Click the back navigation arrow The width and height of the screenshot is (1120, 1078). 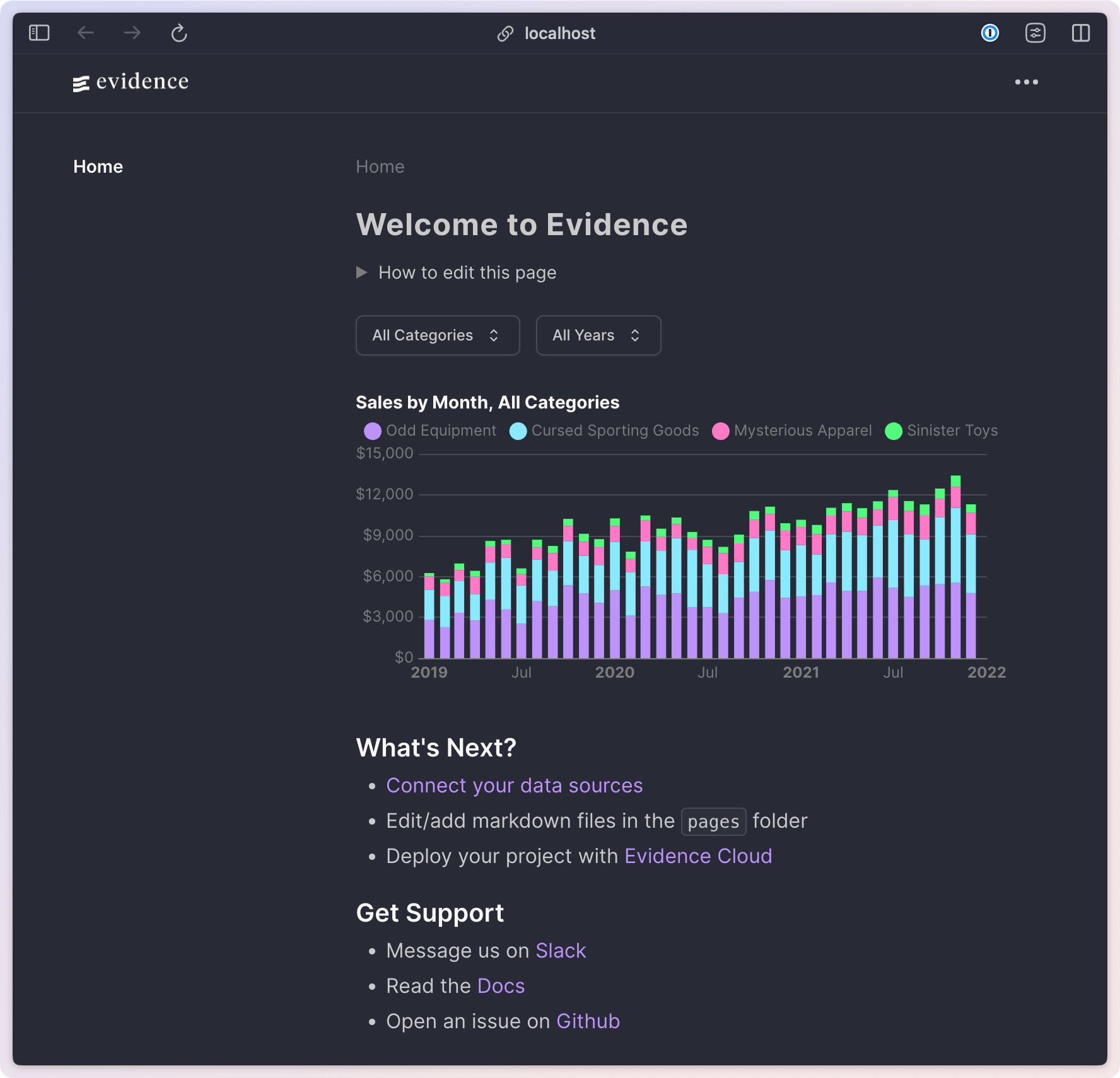pyautogui.click(x=86, y=33)
